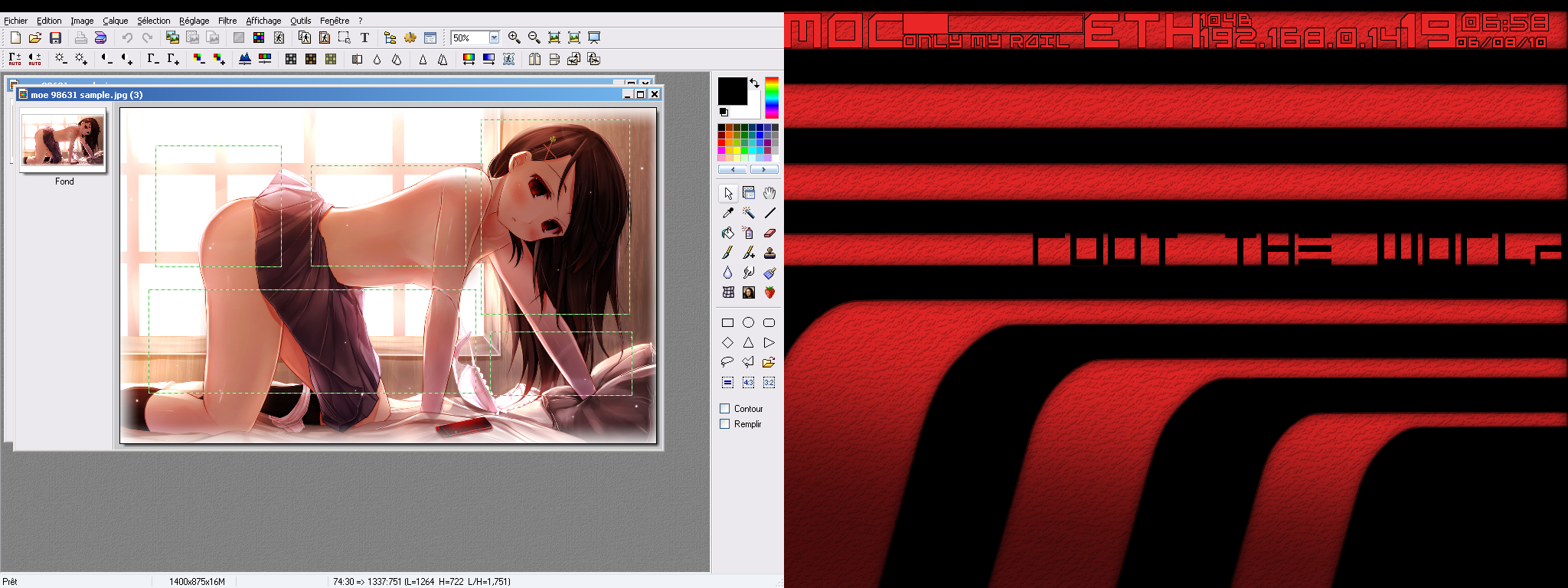
Task: Enable the Contour checkbox
Action: click(x=725, y=409)
